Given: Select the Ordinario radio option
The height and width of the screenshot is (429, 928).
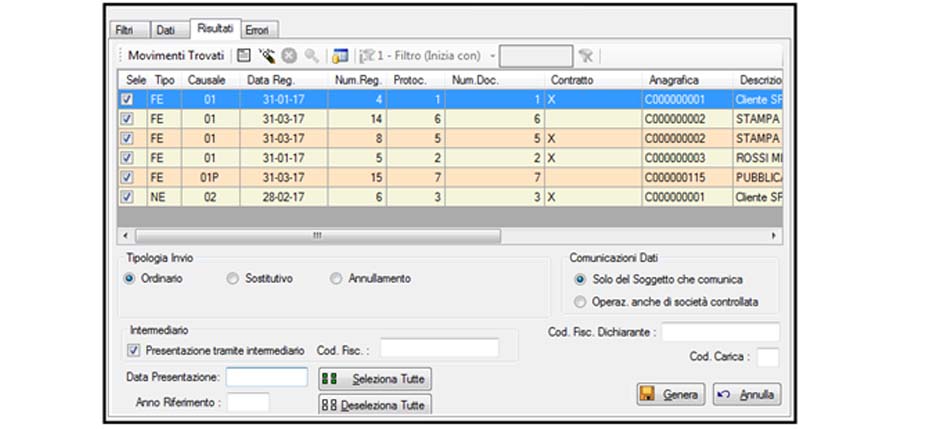Looking at the screenshot, I should [130, 278].
